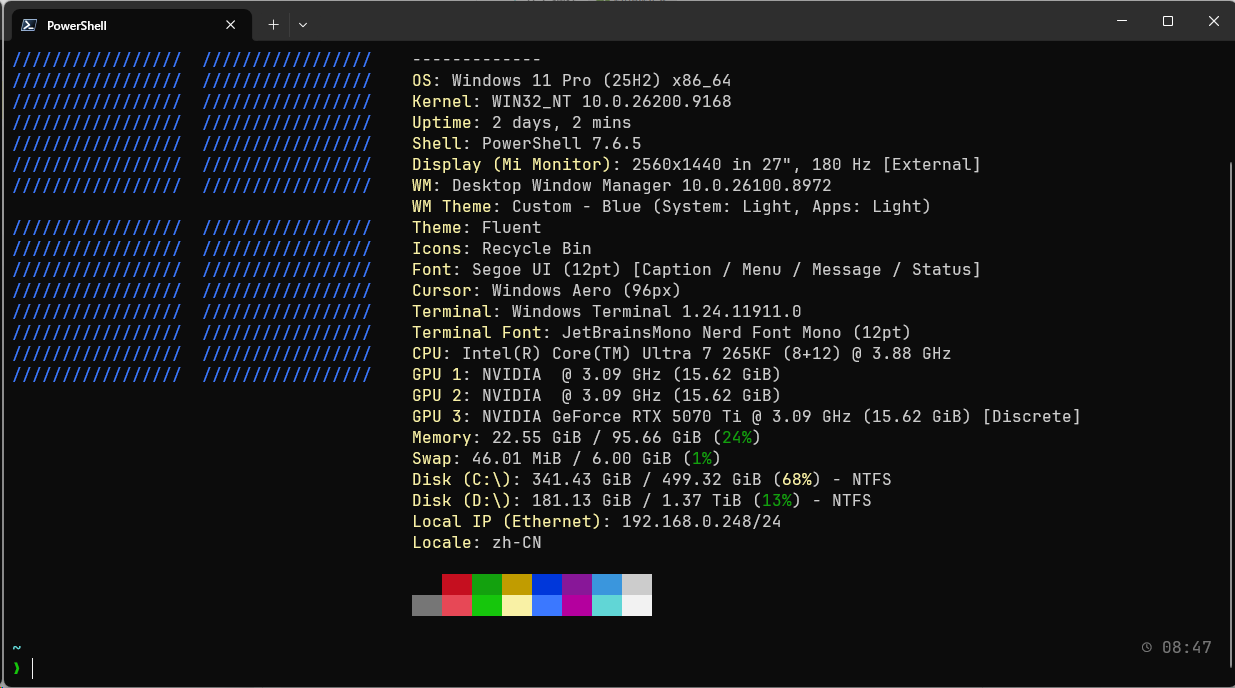Click the Memory usage '24%' value
Viewport: 1235px width, 688px height.
point(737,438)
